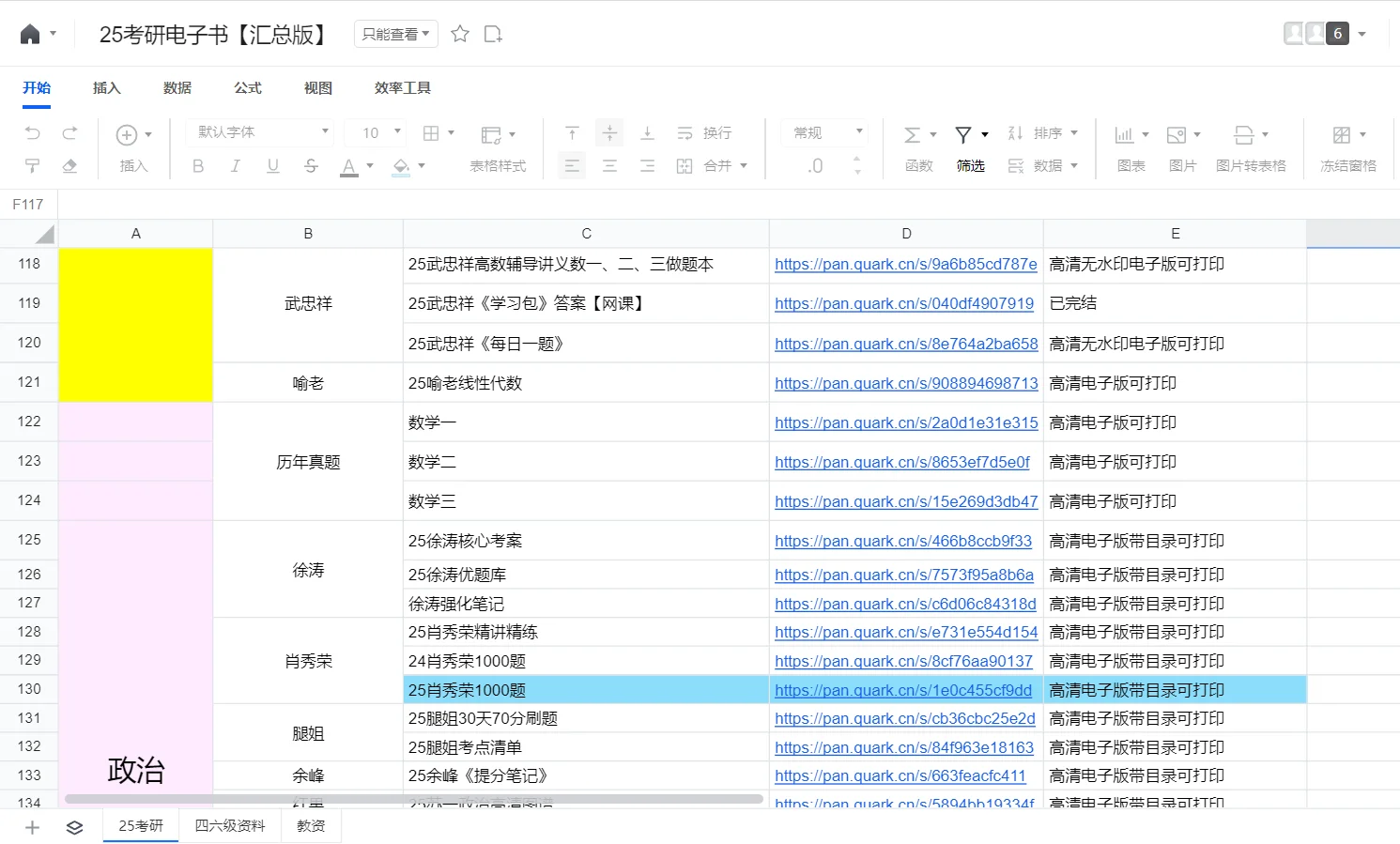Align text vertically to middle
1400x844 pixels.
point(609,133)
